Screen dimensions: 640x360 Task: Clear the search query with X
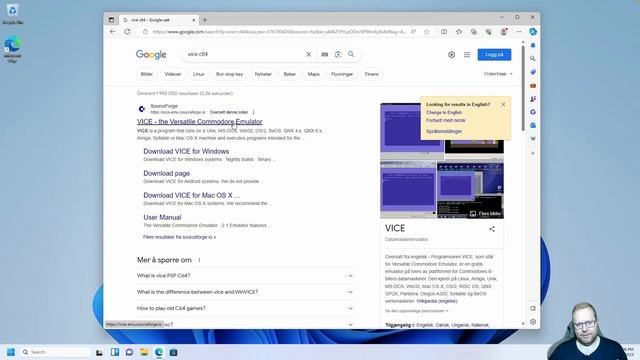pos(309,54)
